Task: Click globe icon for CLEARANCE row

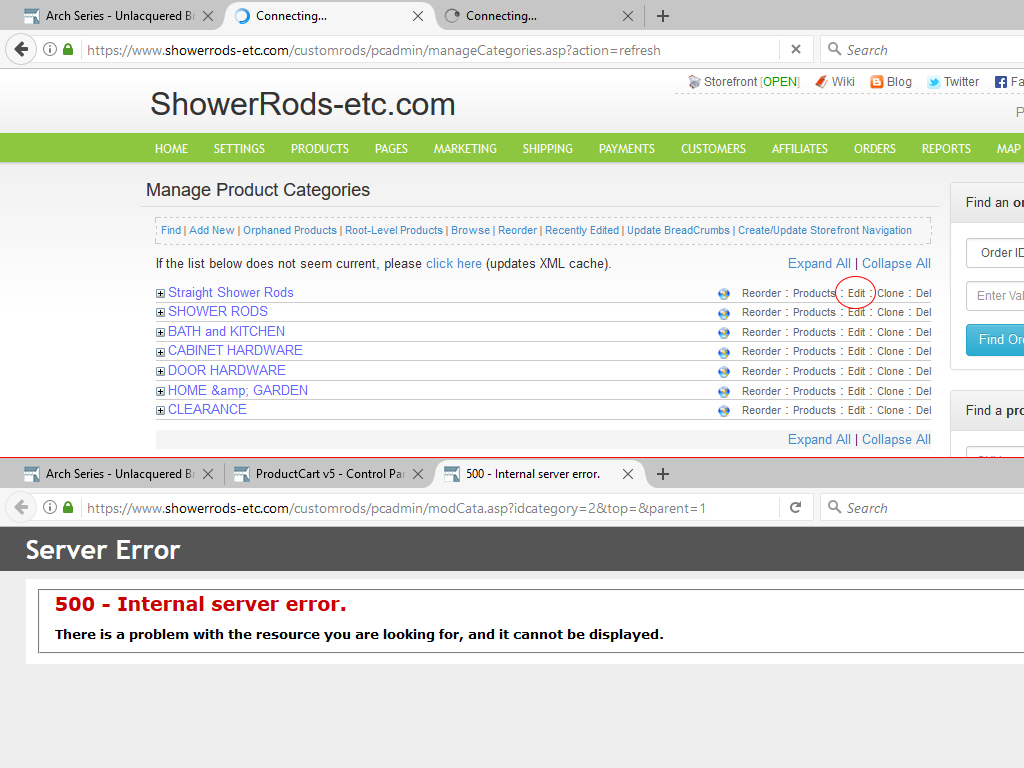Action: pyautogui.click(x=724, y=411)
